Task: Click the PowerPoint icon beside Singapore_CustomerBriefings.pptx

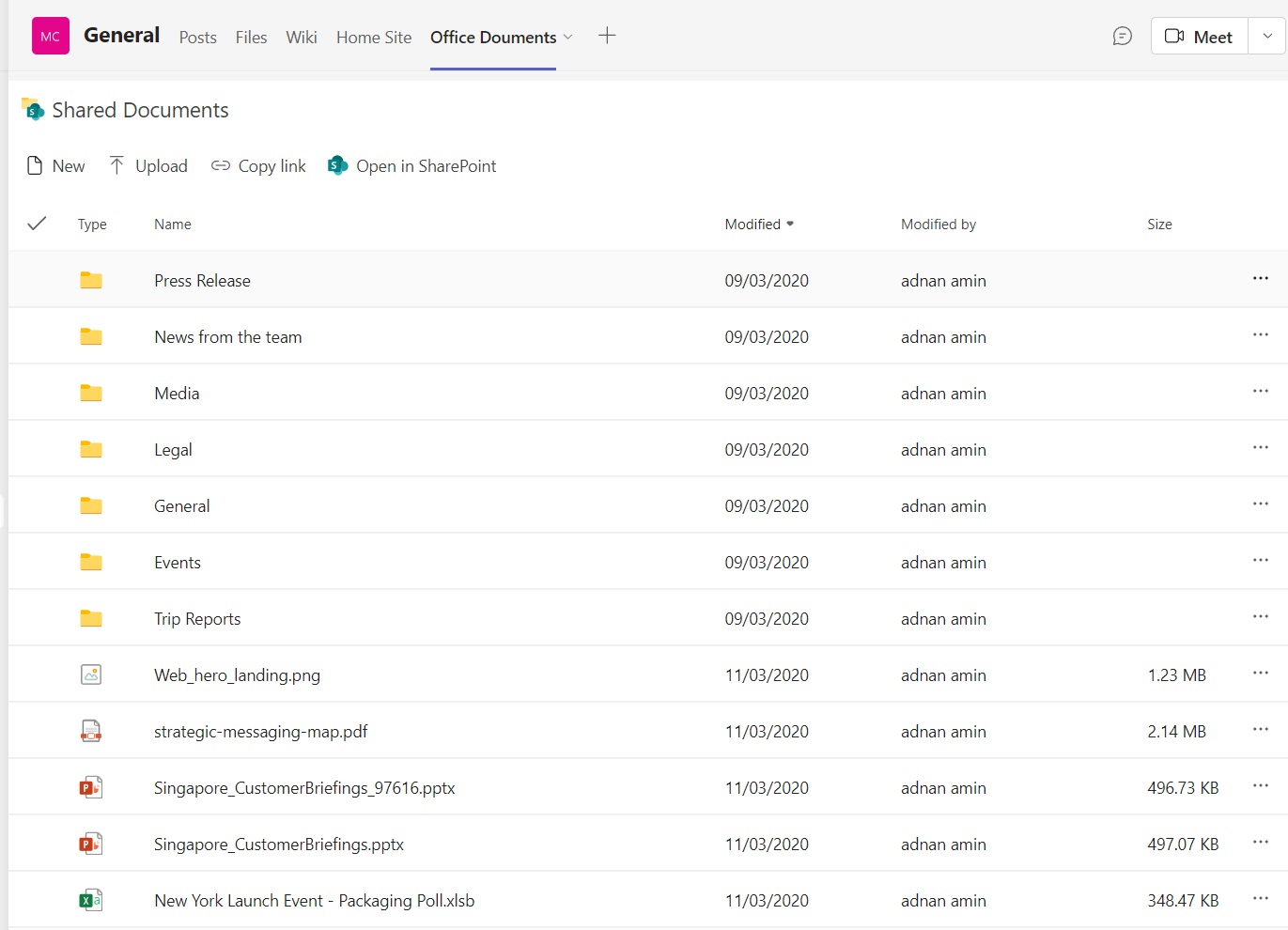Action: tap(90, 843)
